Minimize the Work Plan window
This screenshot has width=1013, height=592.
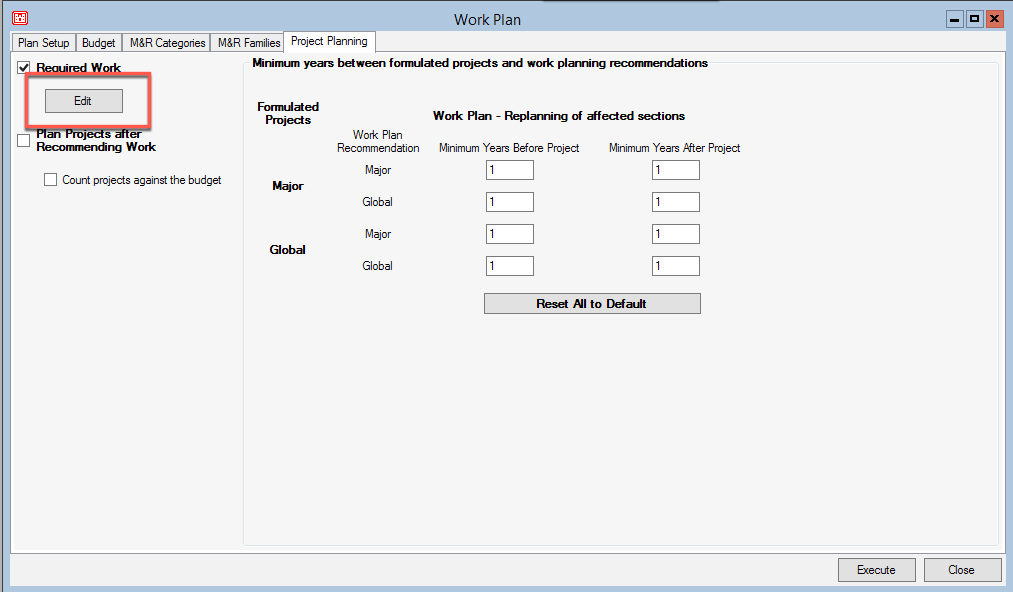click(954, 19)
